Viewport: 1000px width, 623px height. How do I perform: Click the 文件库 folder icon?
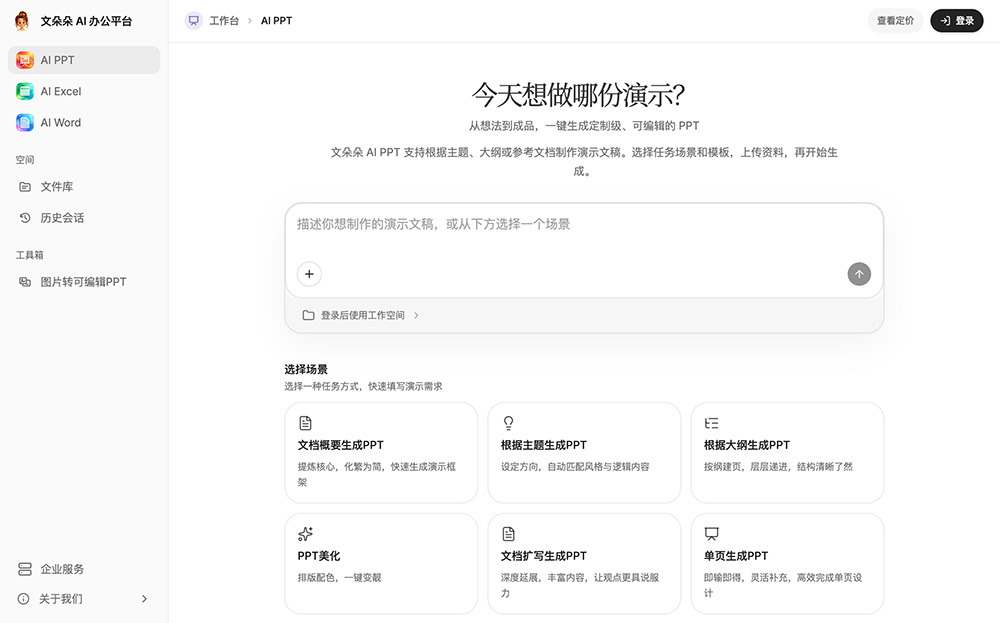(25, 187)
